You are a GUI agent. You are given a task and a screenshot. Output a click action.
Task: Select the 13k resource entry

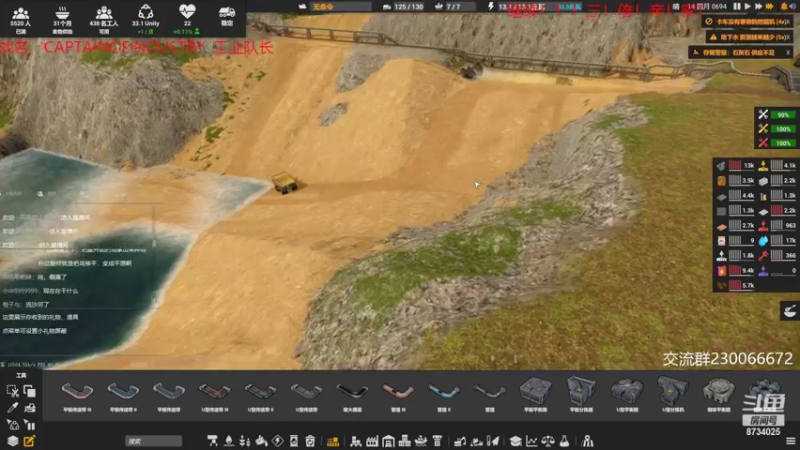[x=735, y=165]
